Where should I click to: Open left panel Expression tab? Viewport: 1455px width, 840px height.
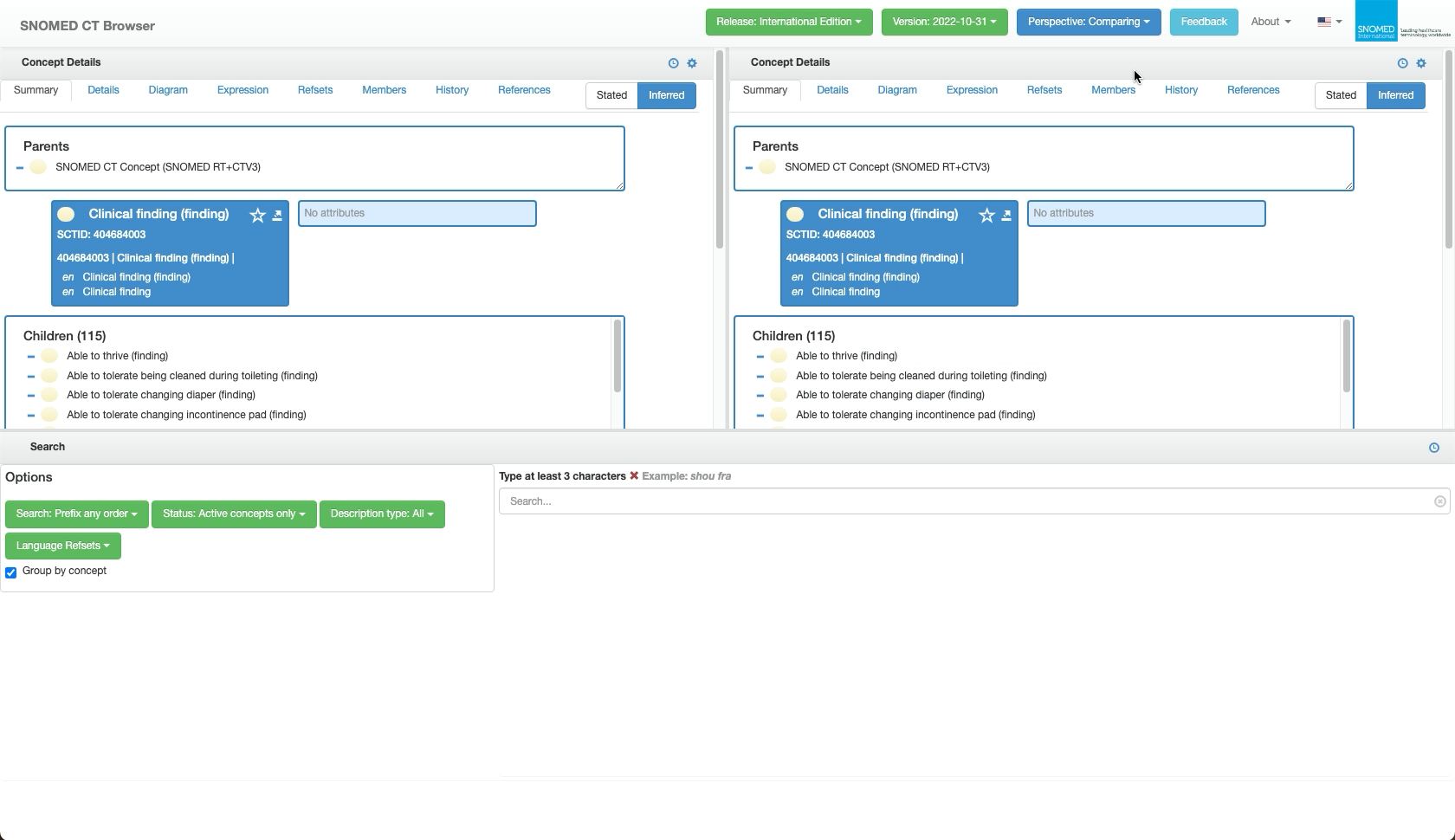pos(242,90)
